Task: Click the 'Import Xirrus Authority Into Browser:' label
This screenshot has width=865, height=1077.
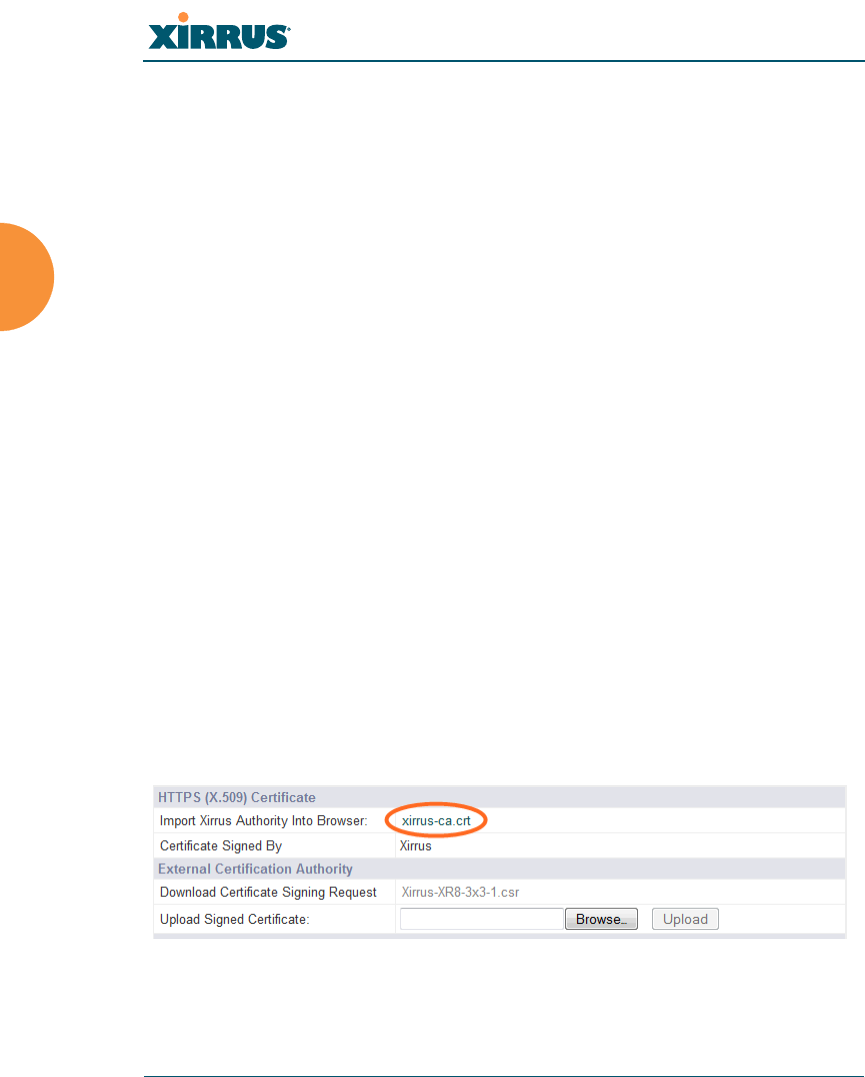Action: 264,821
